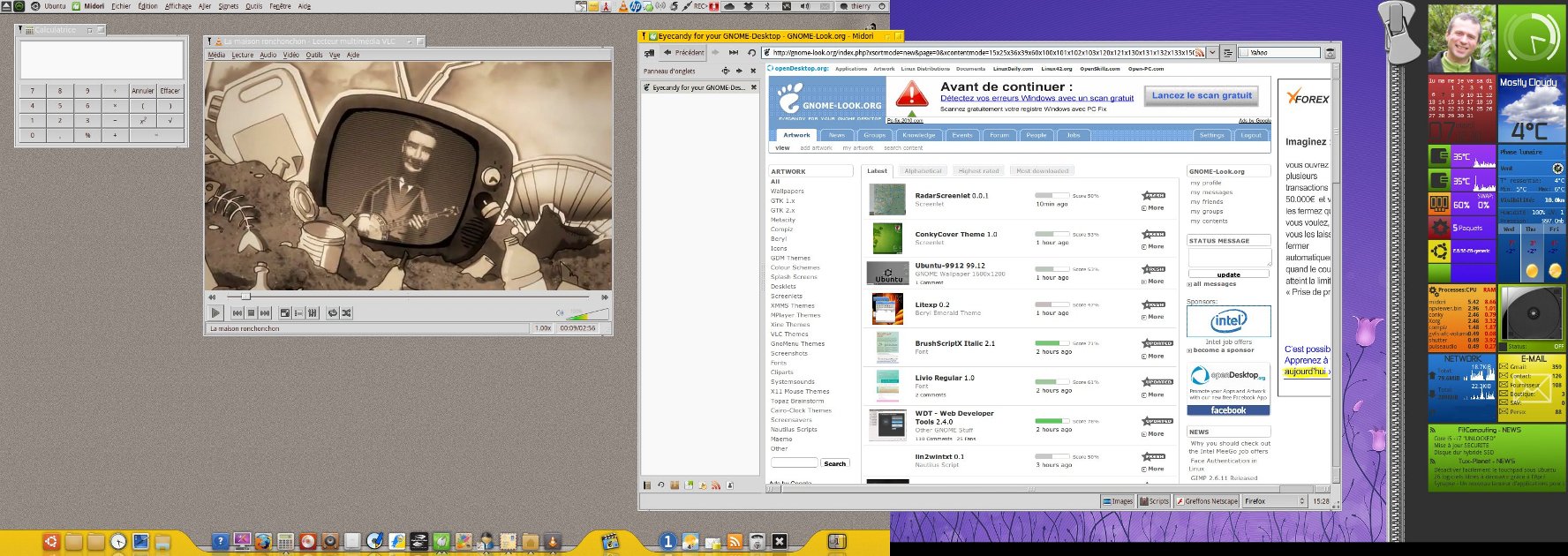
Task: Expand More for Livio Regular 1.0
Action: (1153, 394)
